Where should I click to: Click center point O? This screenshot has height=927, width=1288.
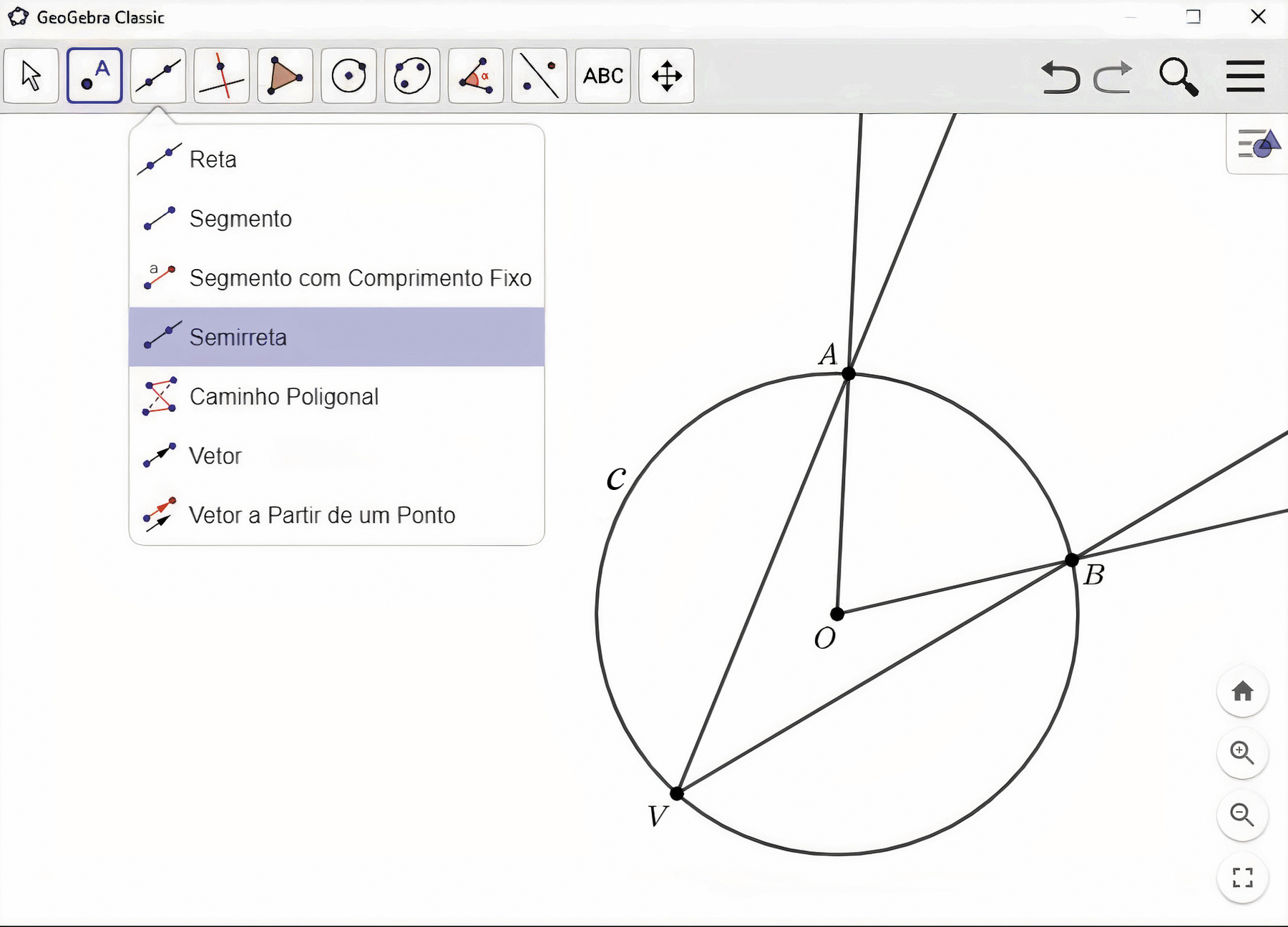[837, 614]
